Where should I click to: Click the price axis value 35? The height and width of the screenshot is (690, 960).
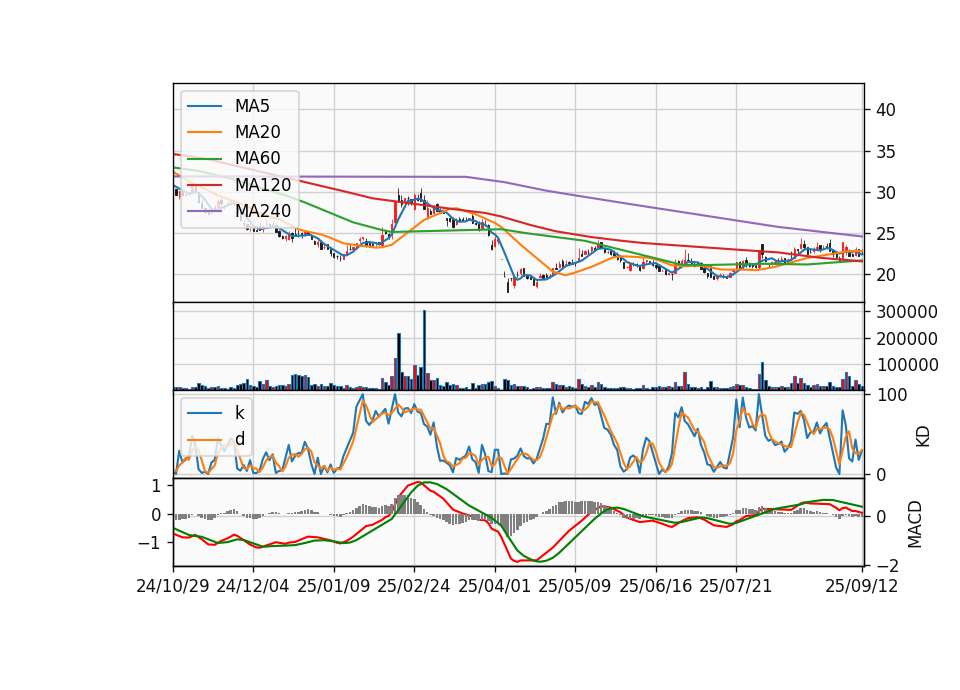886,152
